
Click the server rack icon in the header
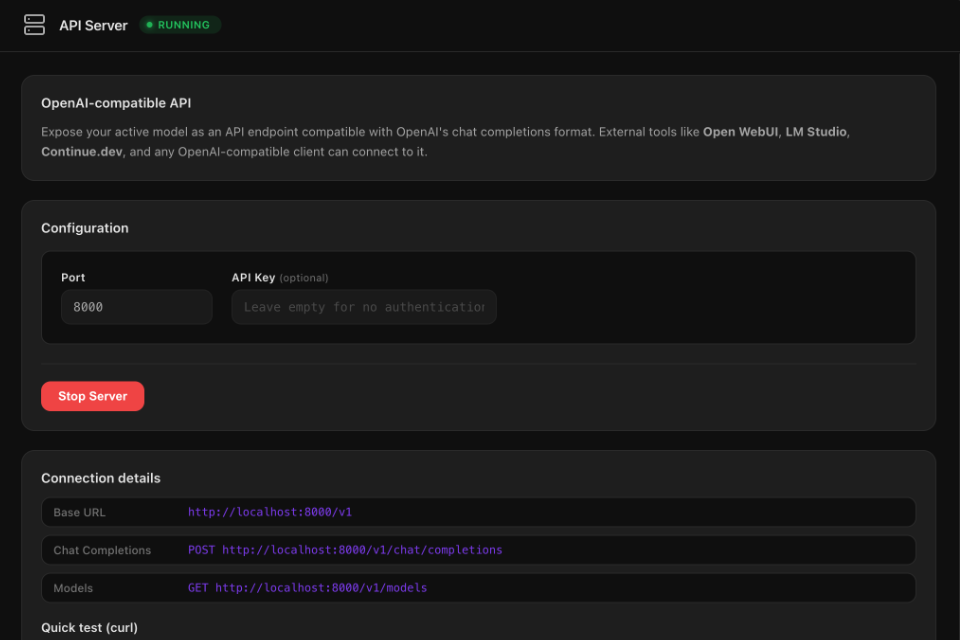click(34, 24)
